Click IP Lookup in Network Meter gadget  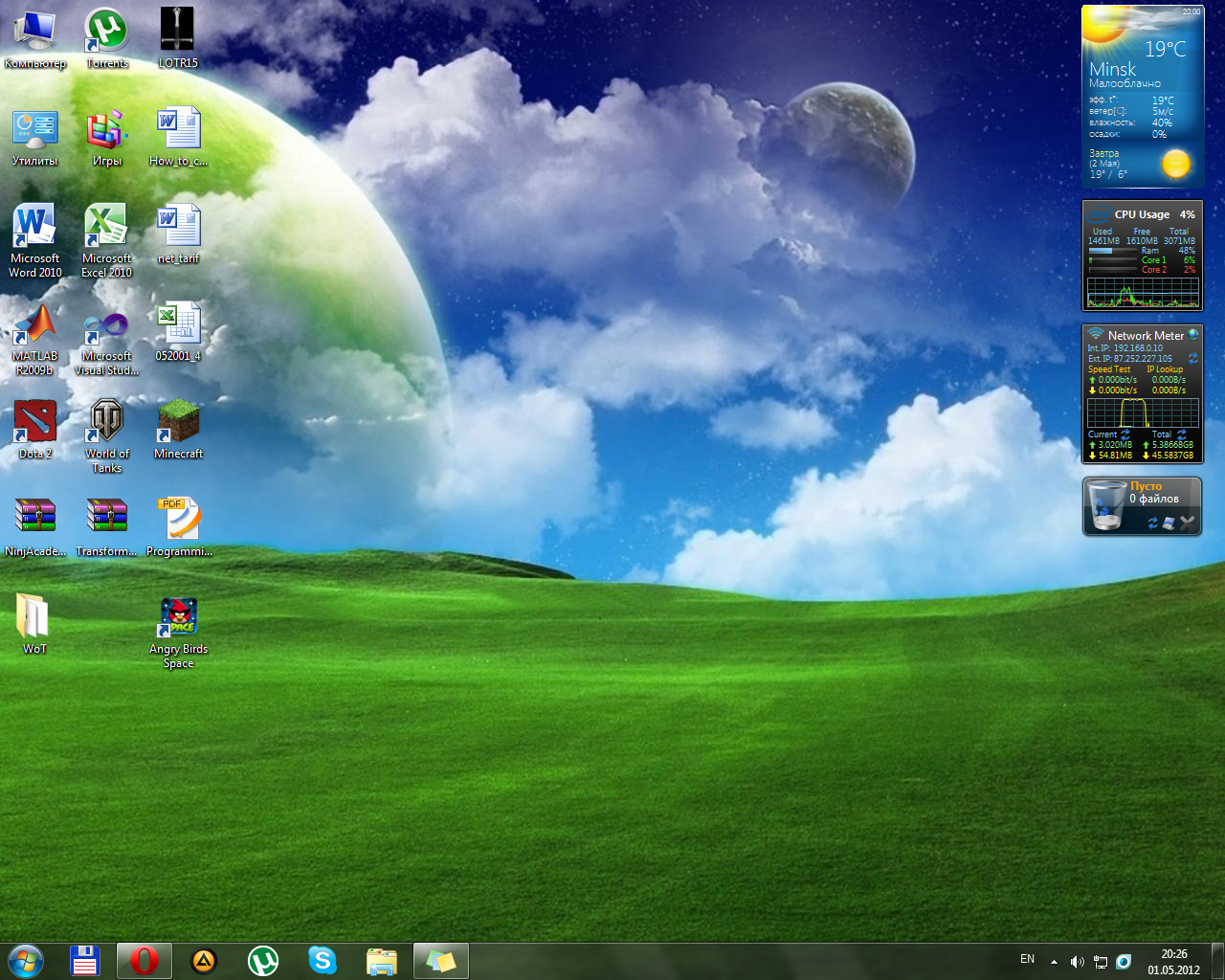1165,369
